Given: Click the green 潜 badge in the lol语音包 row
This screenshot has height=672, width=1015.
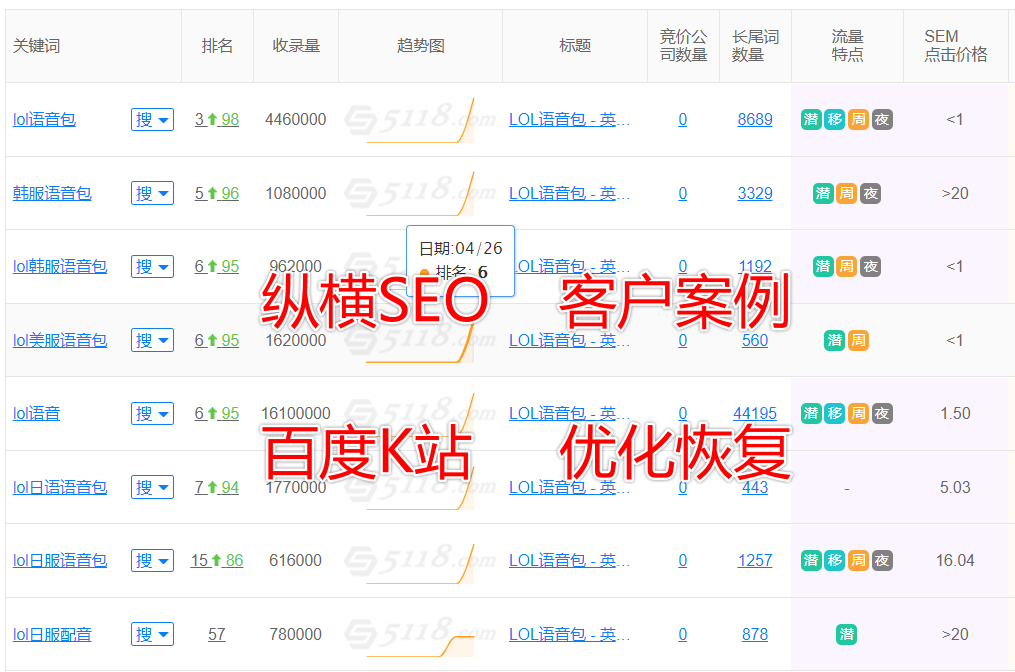Looking at the screenshot, I should (810, 118).
